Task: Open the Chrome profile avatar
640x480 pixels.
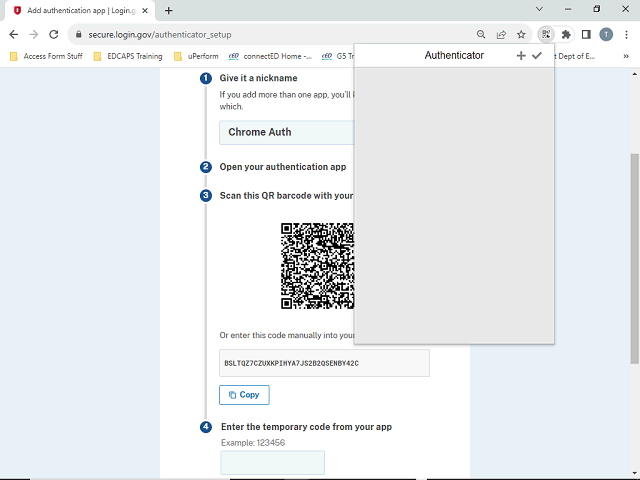Action: (x=606, y=34)
